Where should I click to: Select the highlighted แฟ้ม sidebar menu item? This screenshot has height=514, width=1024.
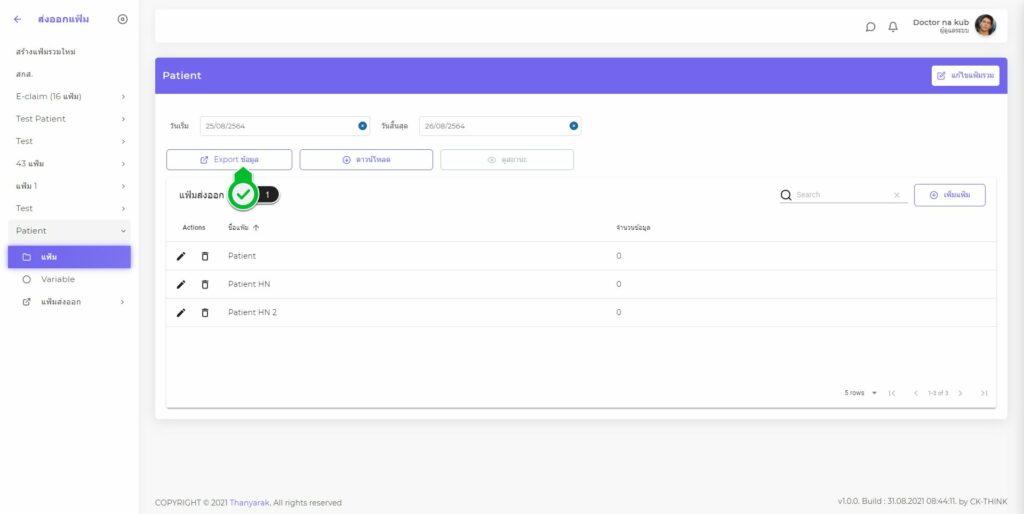pyautogui.click(x=68, y=257)
